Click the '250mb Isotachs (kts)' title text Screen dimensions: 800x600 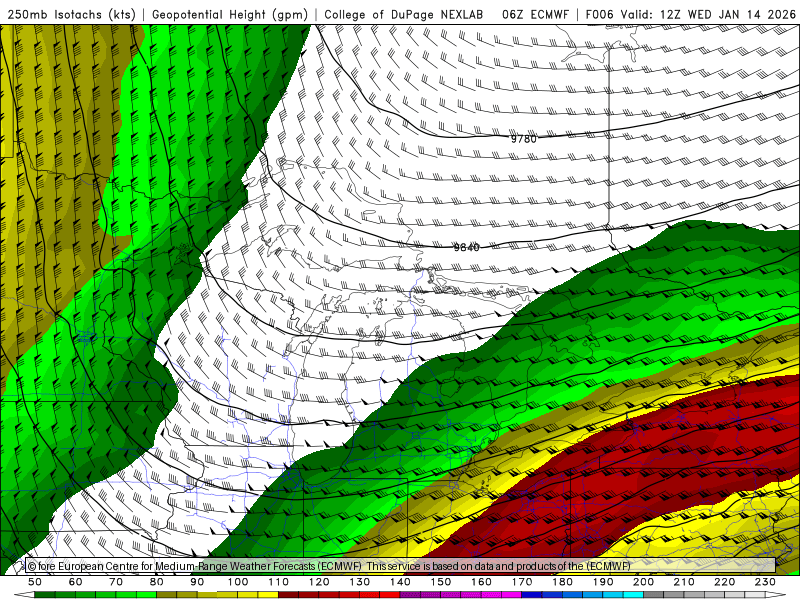tap(72, 15)
